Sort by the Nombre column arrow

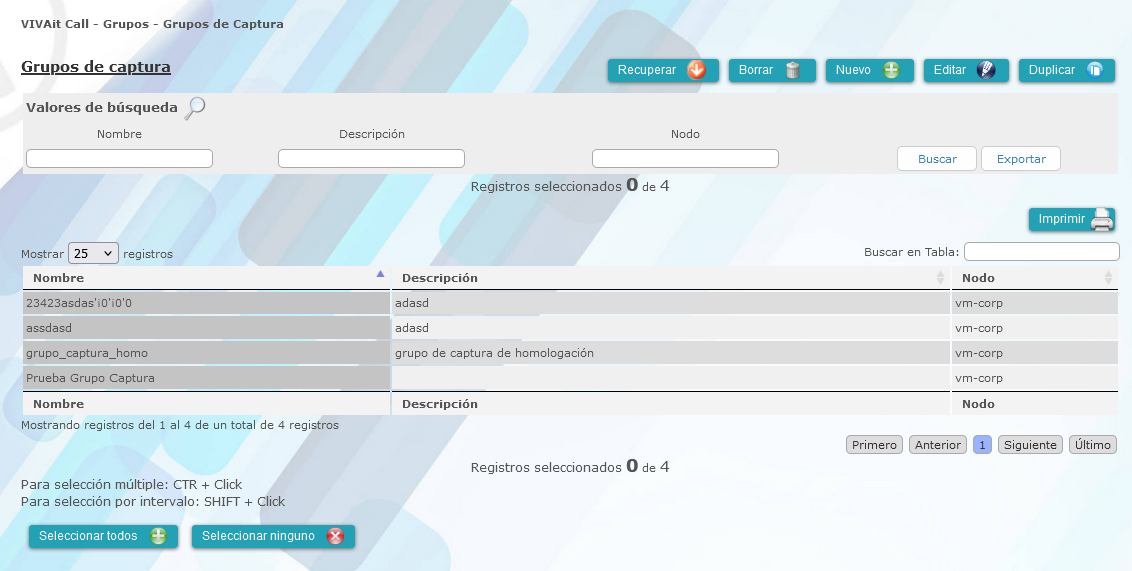point(380,274)
